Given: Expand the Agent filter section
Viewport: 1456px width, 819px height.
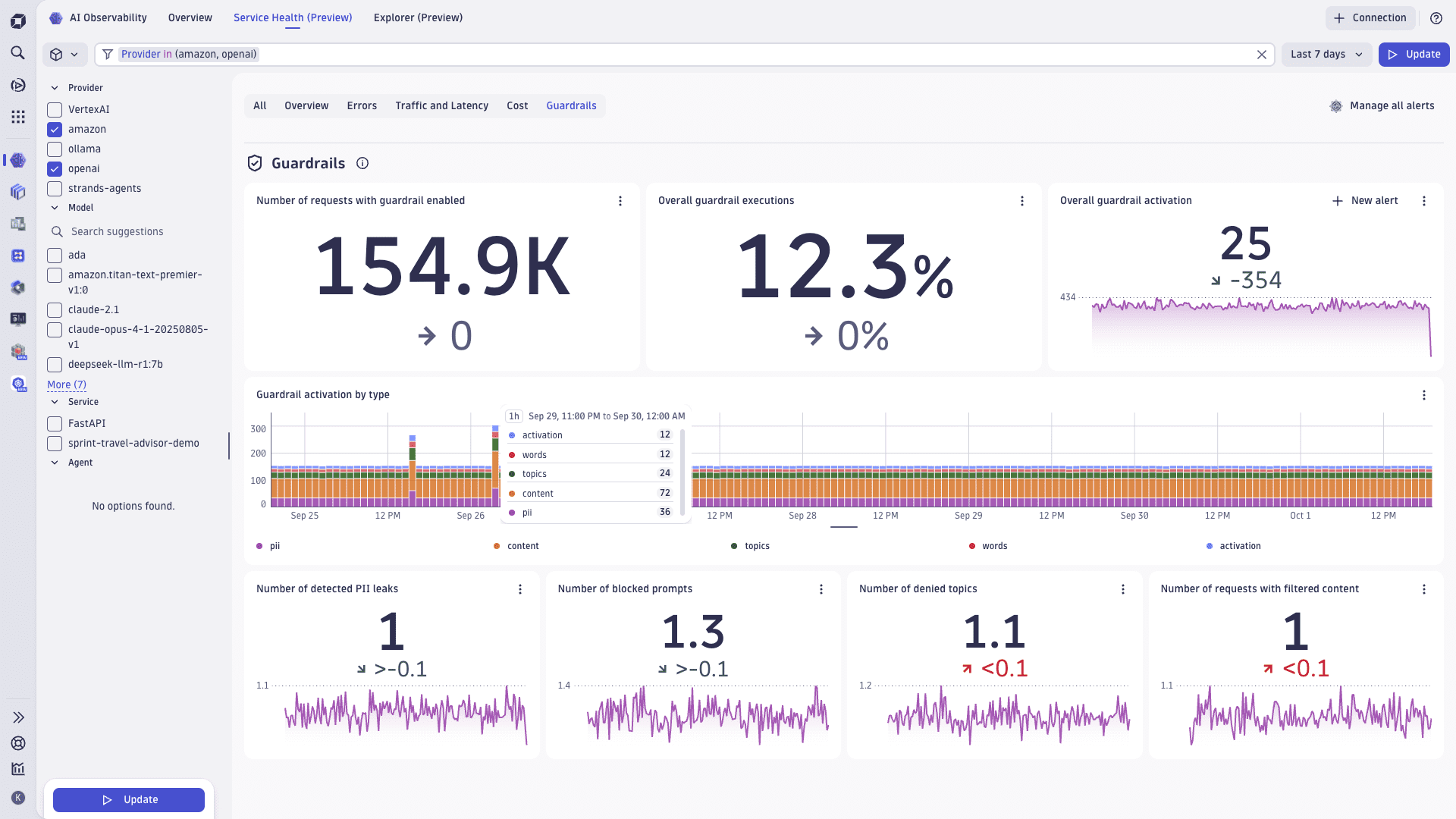Looking at the screenshot, I should pos(54,462).
